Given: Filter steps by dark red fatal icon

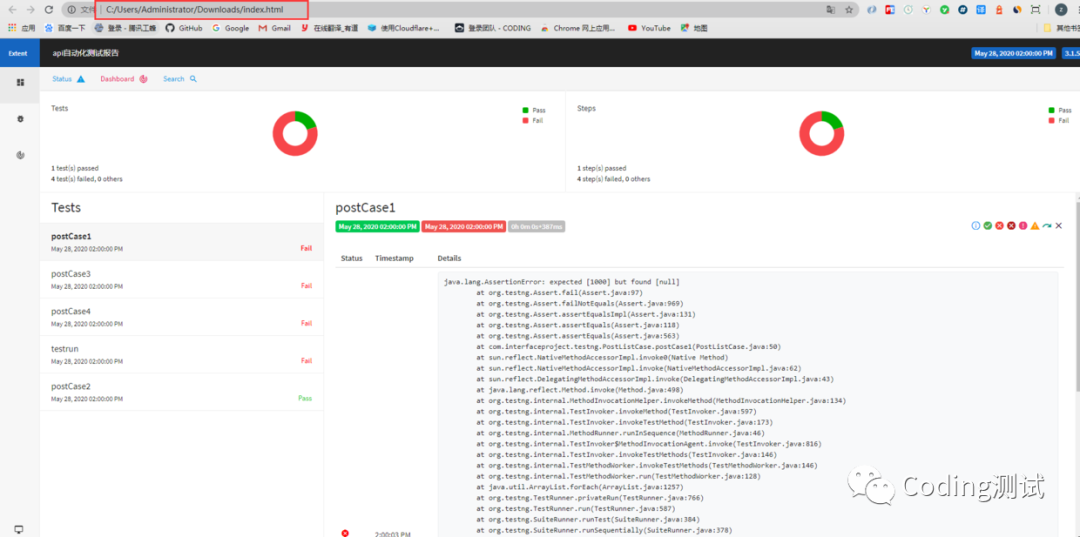Looking at the screenshot, I should (1011, 226).
